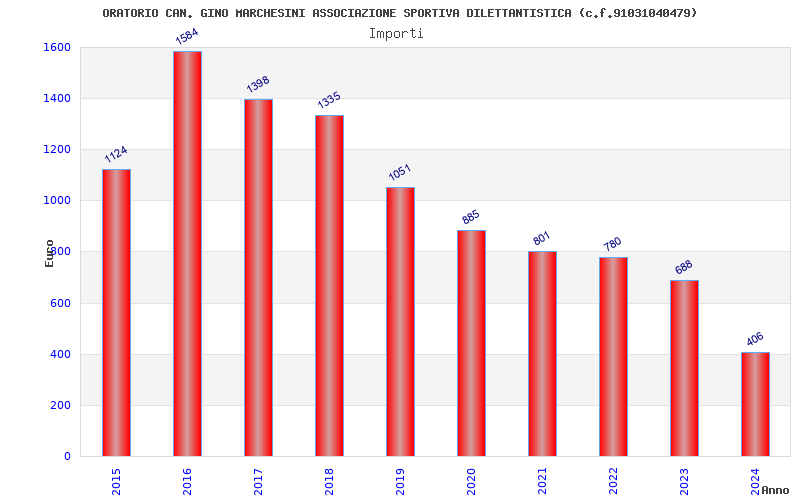Click the value label 1124
800x500 pixels.
tap(116, 154)
